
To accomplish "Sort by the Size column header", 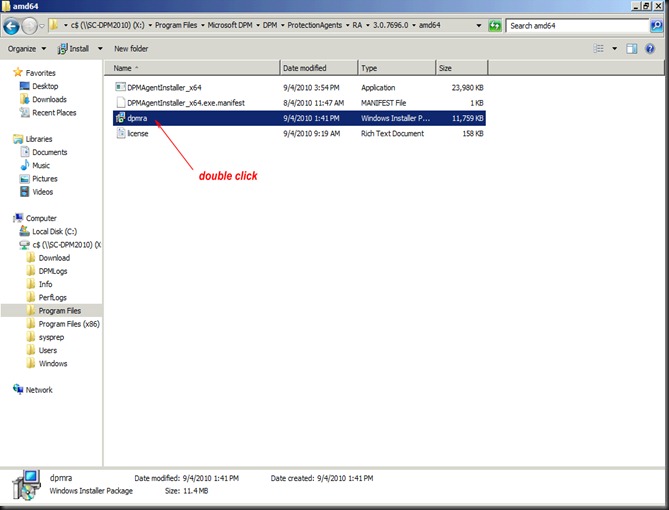I will 462,68.
